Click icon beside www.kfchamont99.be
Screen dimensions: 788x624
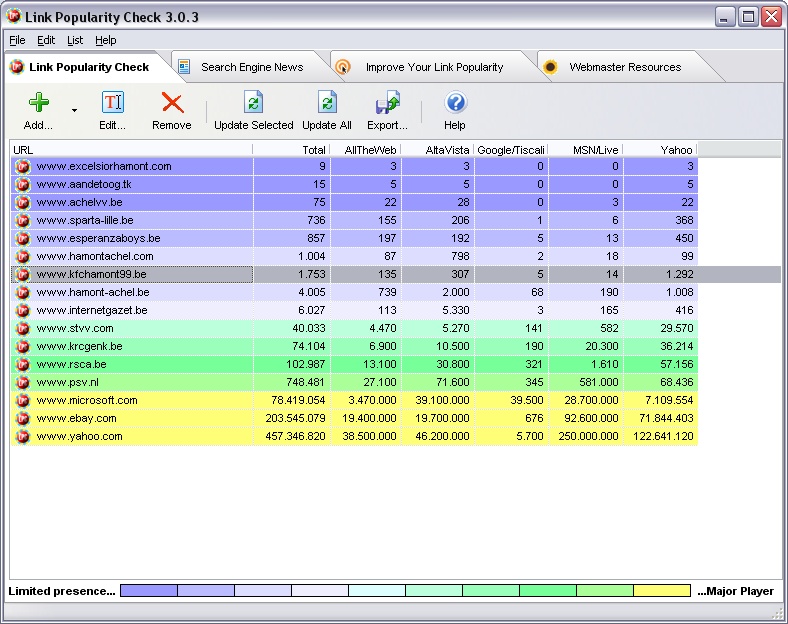click(23, 274)
